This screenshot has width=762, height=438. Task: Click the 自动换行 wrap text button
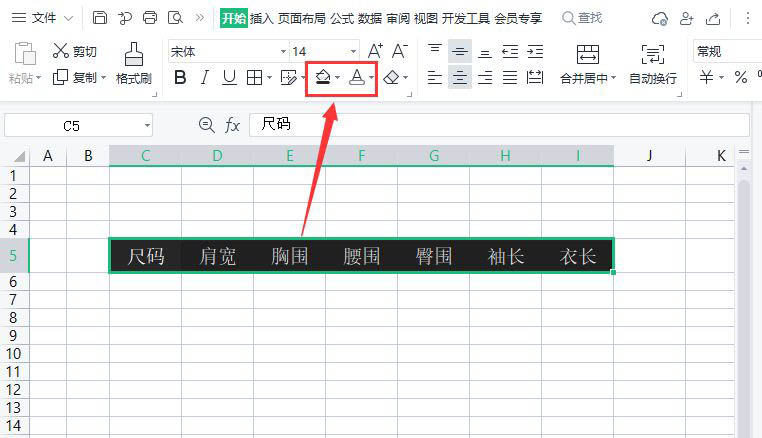pyautogui.click(x=653, y=64)
